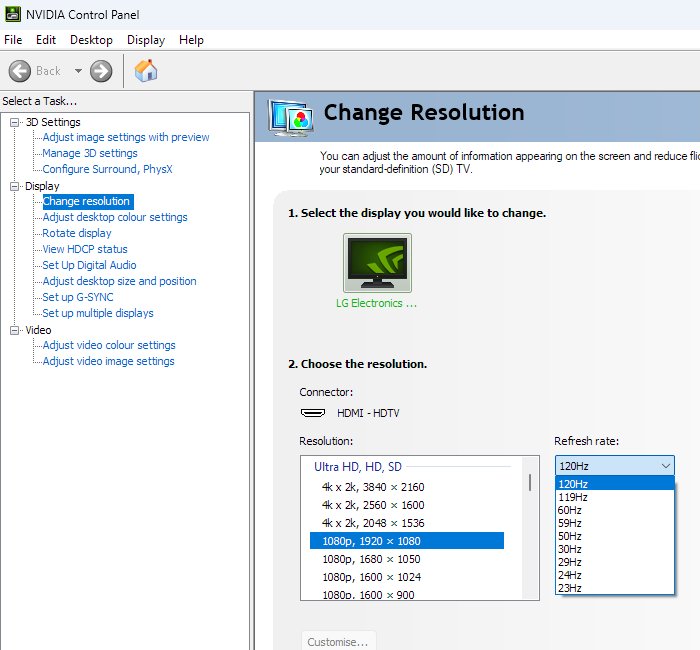Open Set up G-SYNC

tap(78, 297)
